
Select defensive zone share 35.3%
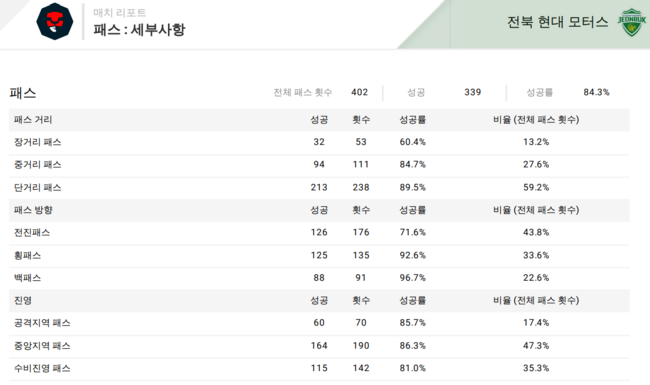click(x=536, y=368)
